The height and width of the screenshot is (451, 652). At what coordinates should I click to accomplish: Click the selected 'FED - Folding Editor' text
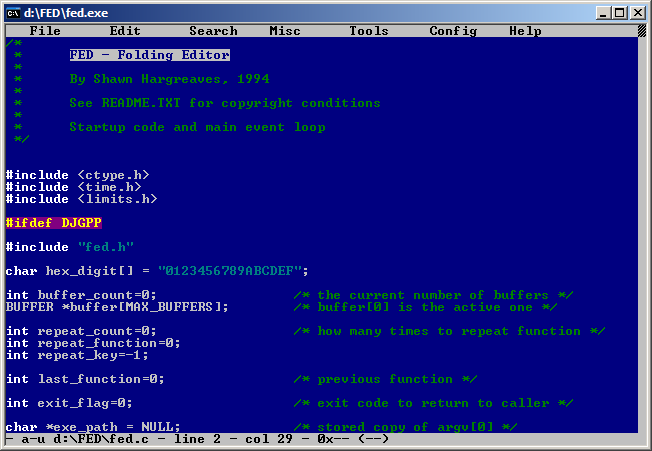pos(149,55)
